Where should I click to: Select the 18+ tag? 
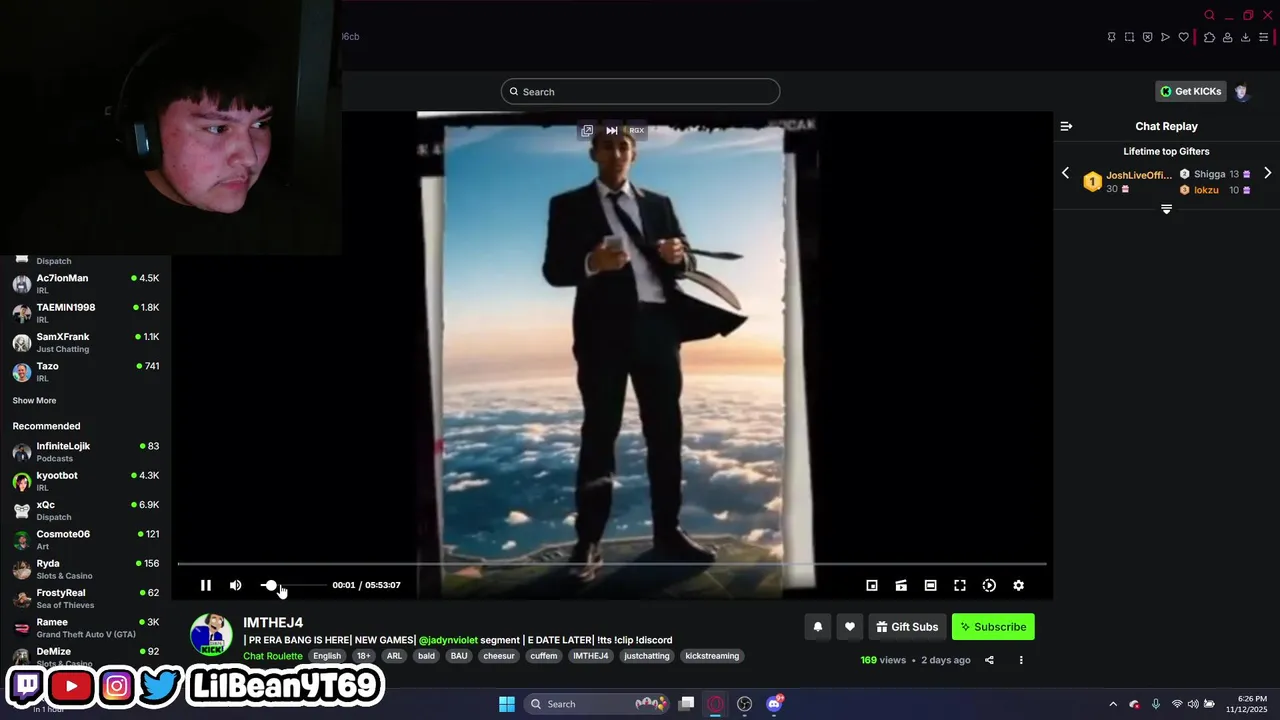click(363, 656)
